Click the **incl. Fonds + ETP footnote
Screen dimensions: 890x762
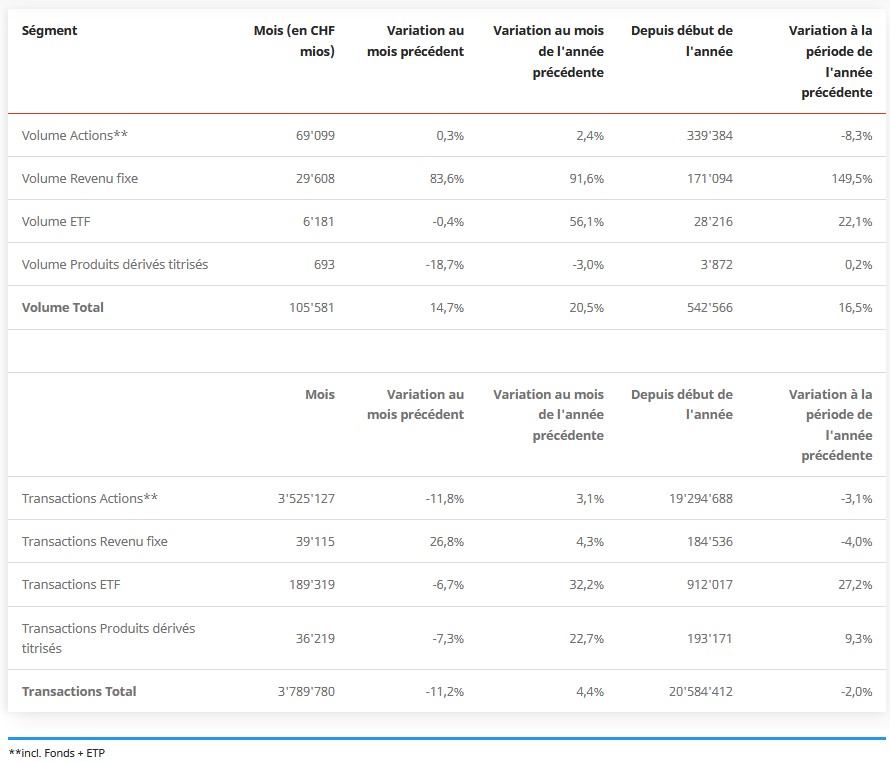click(56, 752)
